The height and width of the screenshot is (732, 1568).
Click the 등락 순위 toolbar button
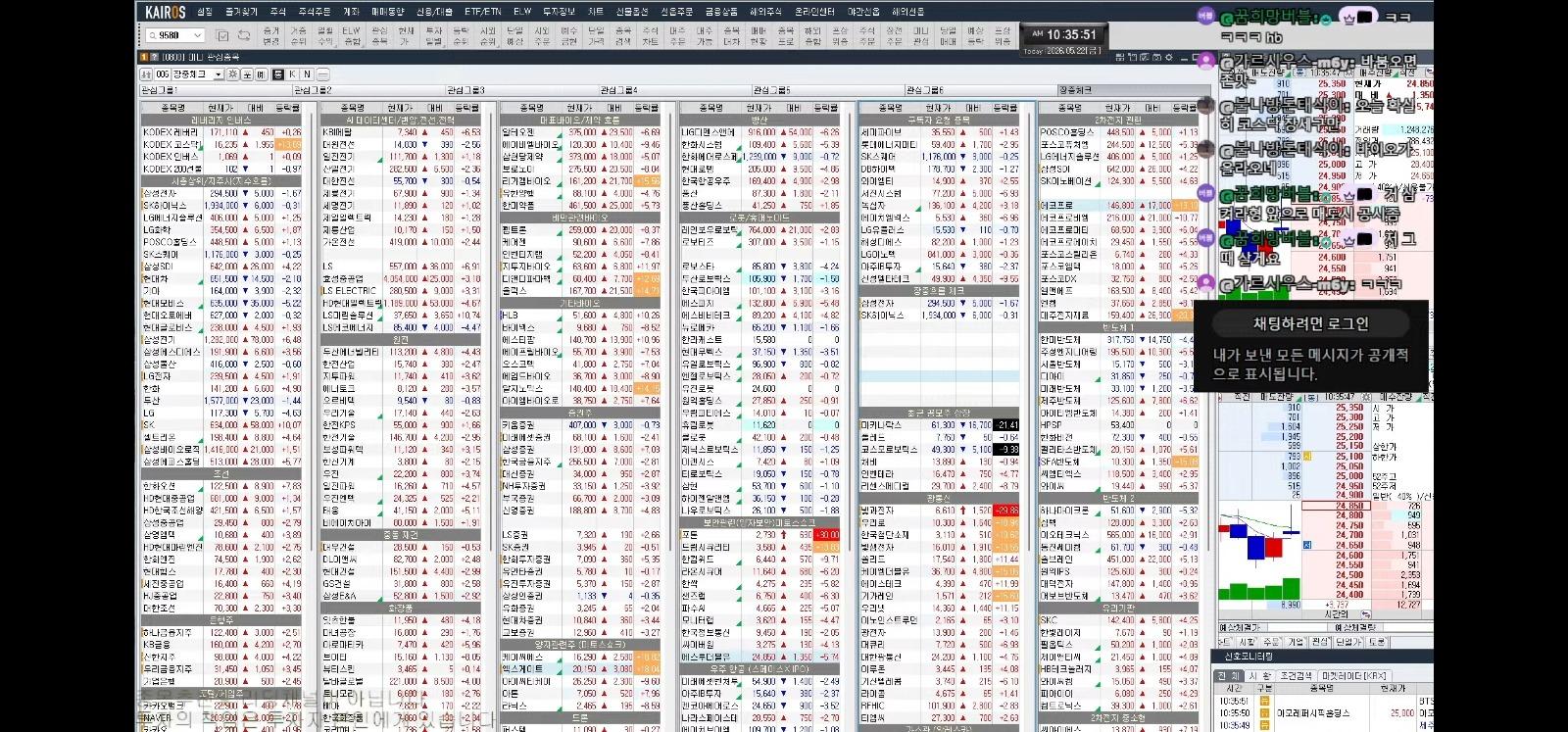coord(461,36)
